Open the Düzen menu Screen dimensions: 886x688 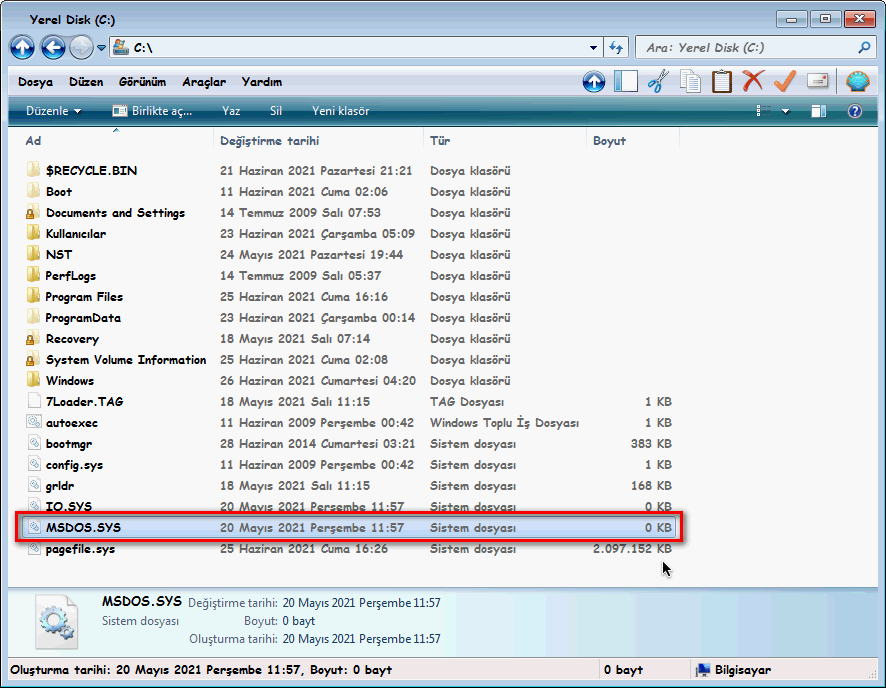click(86, 82)
